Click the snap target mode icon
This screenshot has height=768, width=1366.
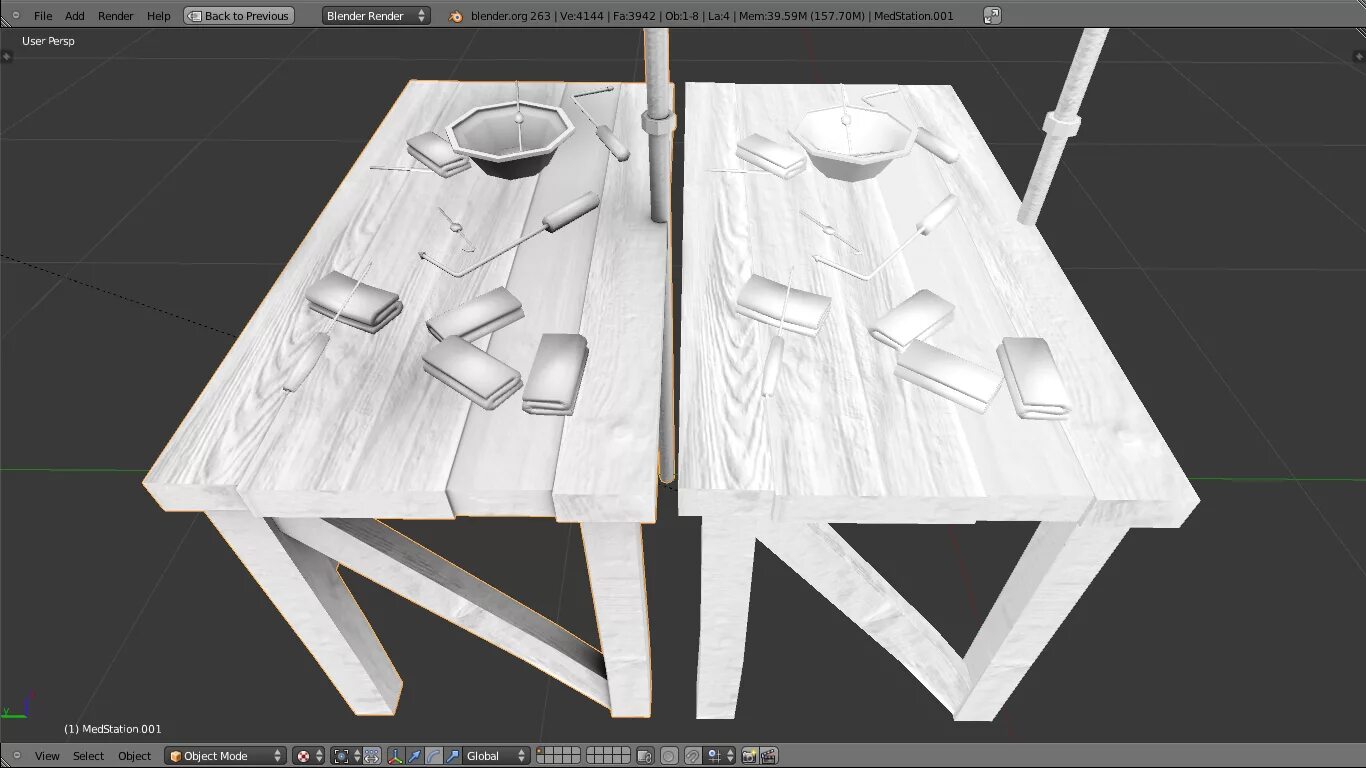point(712,756)
